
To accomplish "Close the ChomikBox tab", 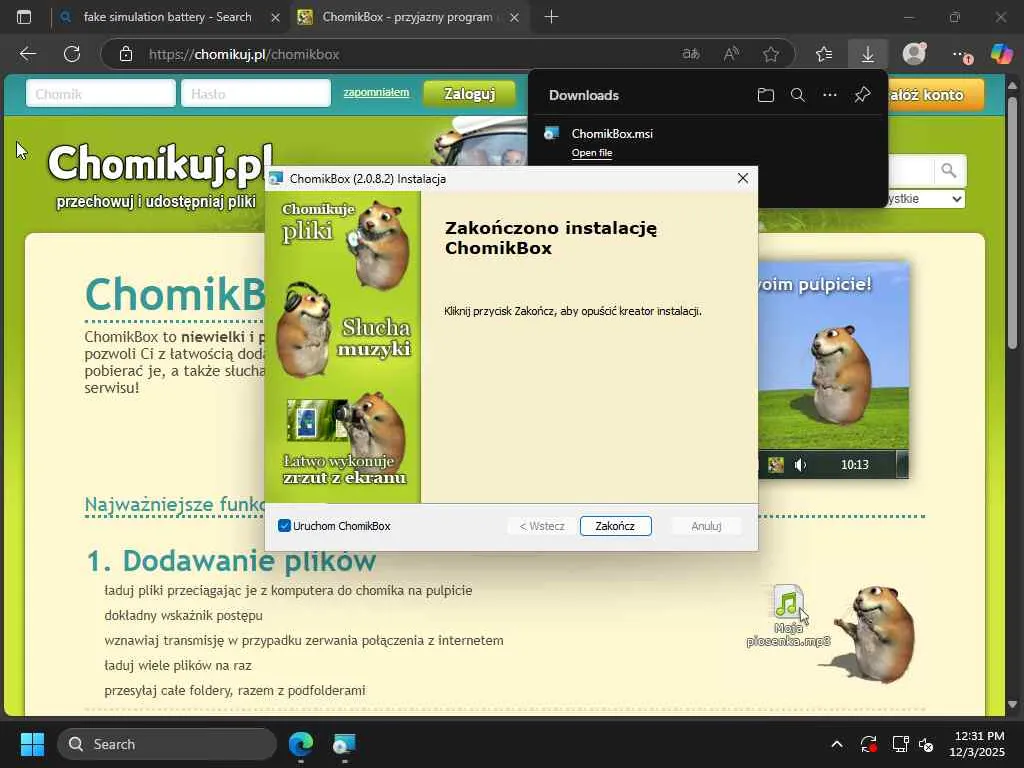I will coord(514,18).
